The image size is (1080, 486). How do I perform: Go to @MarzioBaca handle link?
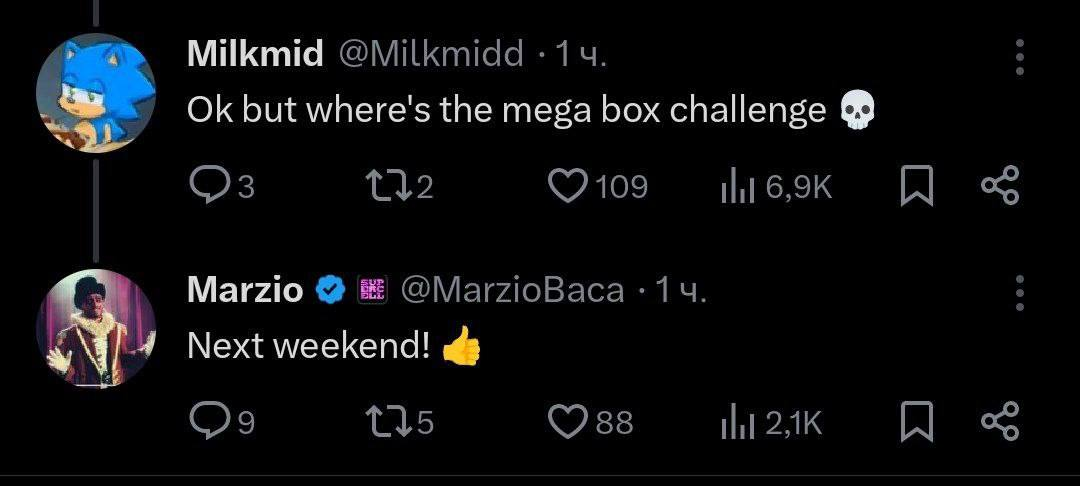(x=512, y=291)
